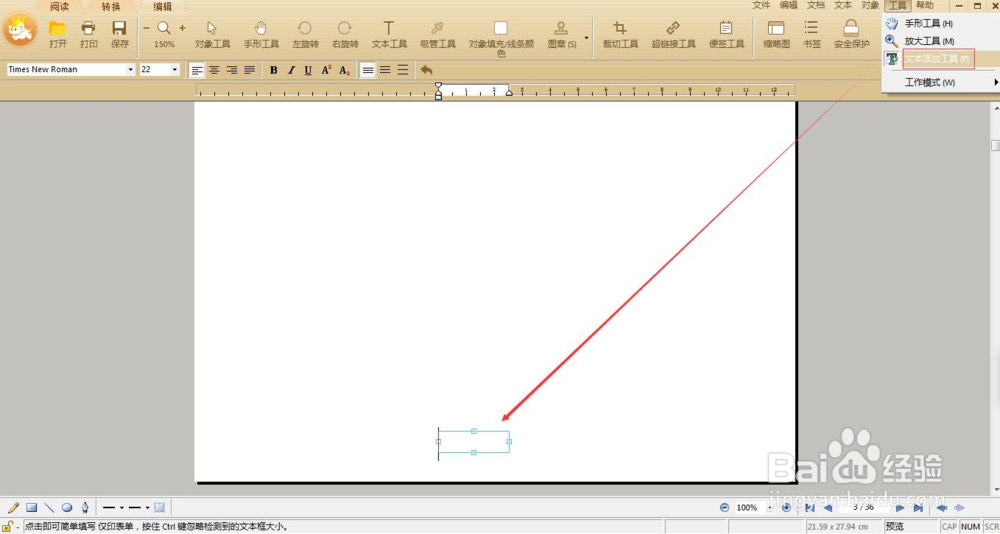This screenshot has height=534, width=1000.
Task: Select the pen nib drawing tool
Action: [x=85, y=508]
